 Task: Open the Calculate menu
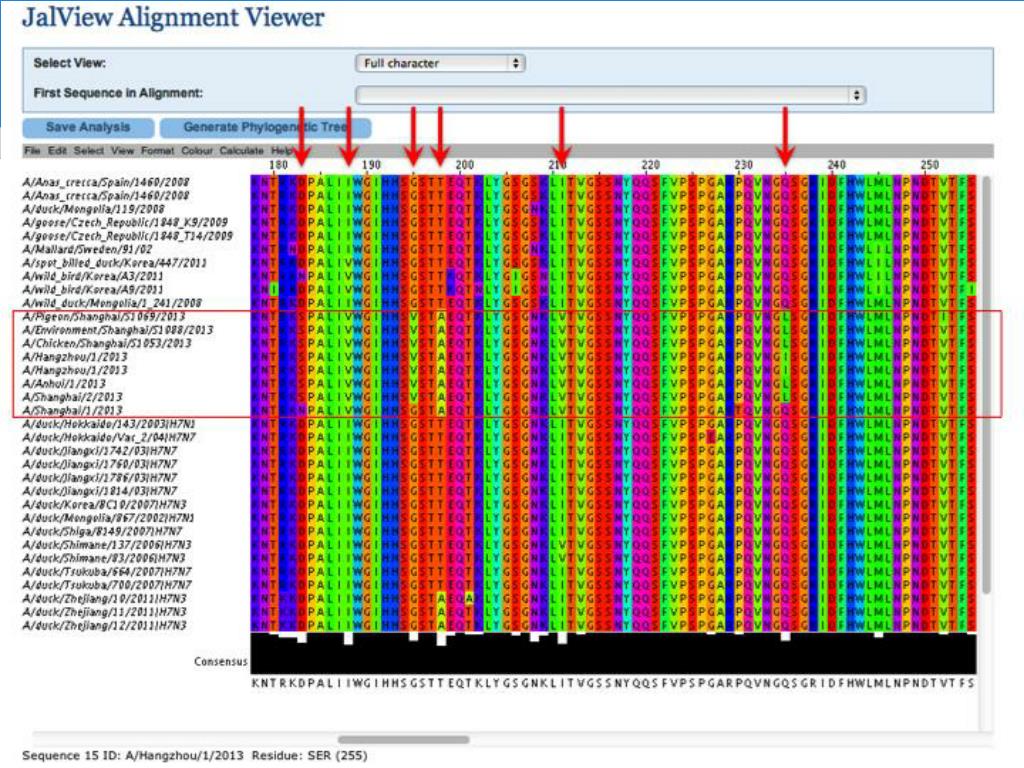(x=241, y=150)
